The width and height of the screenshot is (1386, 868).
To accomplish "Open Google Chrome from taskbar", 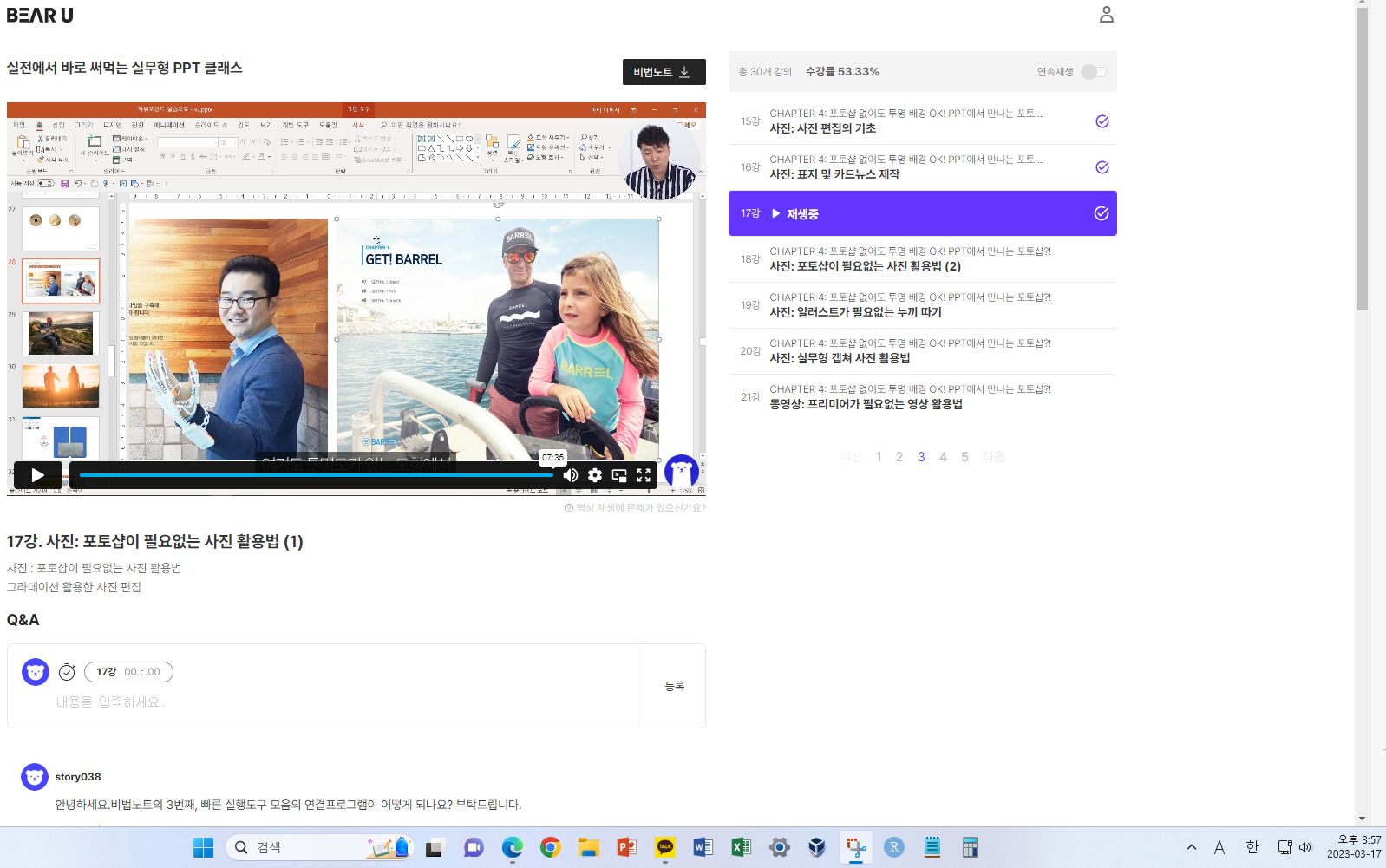I will click(550, 847).
